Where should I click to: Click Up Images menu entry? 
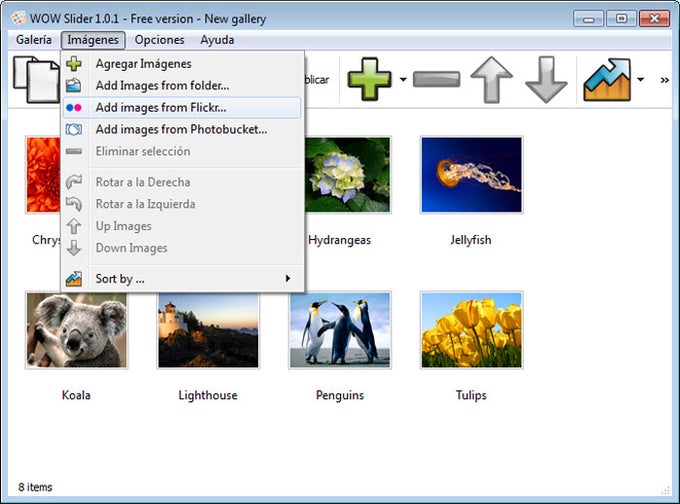pos(182,226)
